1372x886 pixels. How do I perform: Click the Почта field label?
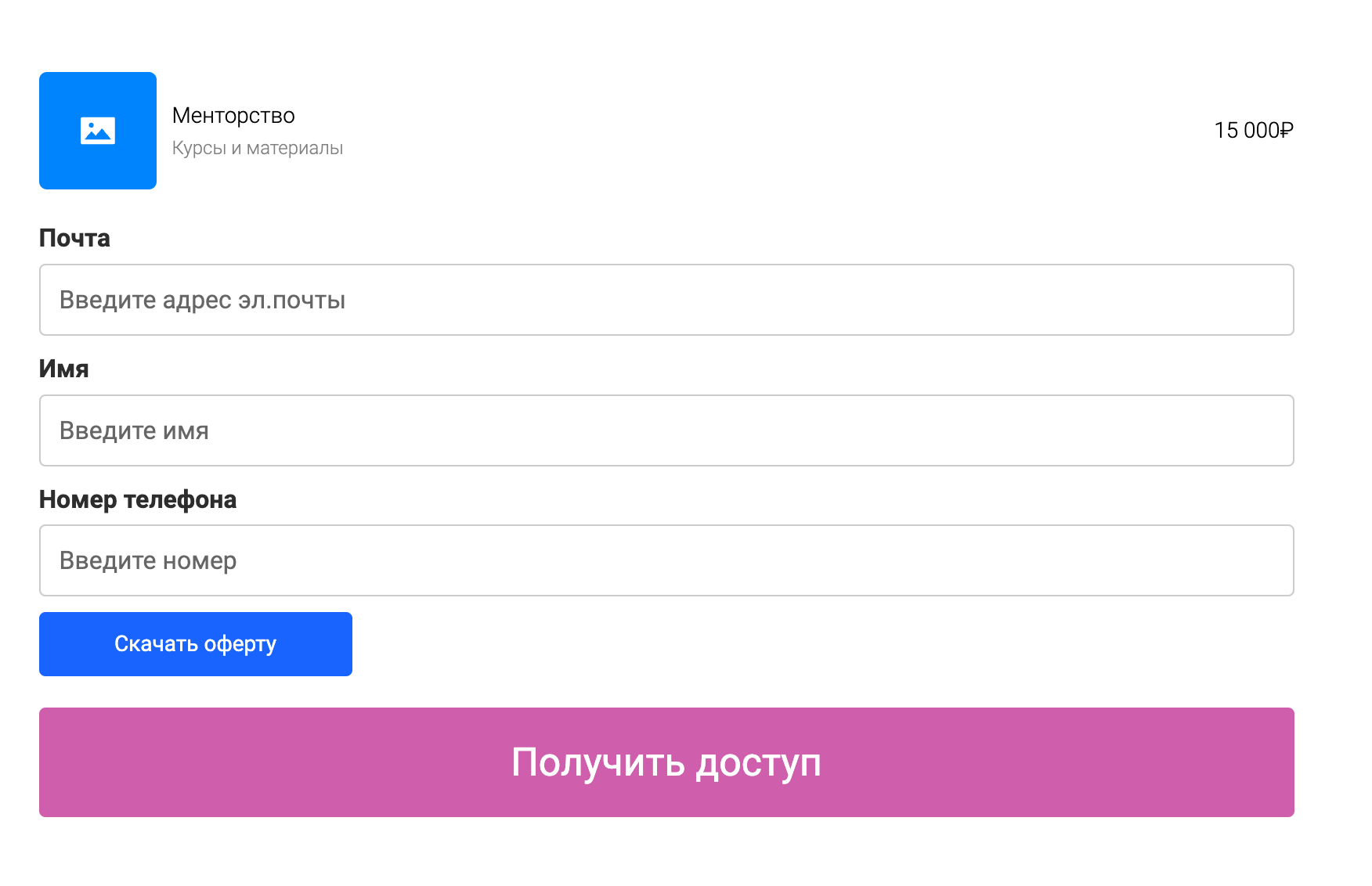click(x=74, y=238)
